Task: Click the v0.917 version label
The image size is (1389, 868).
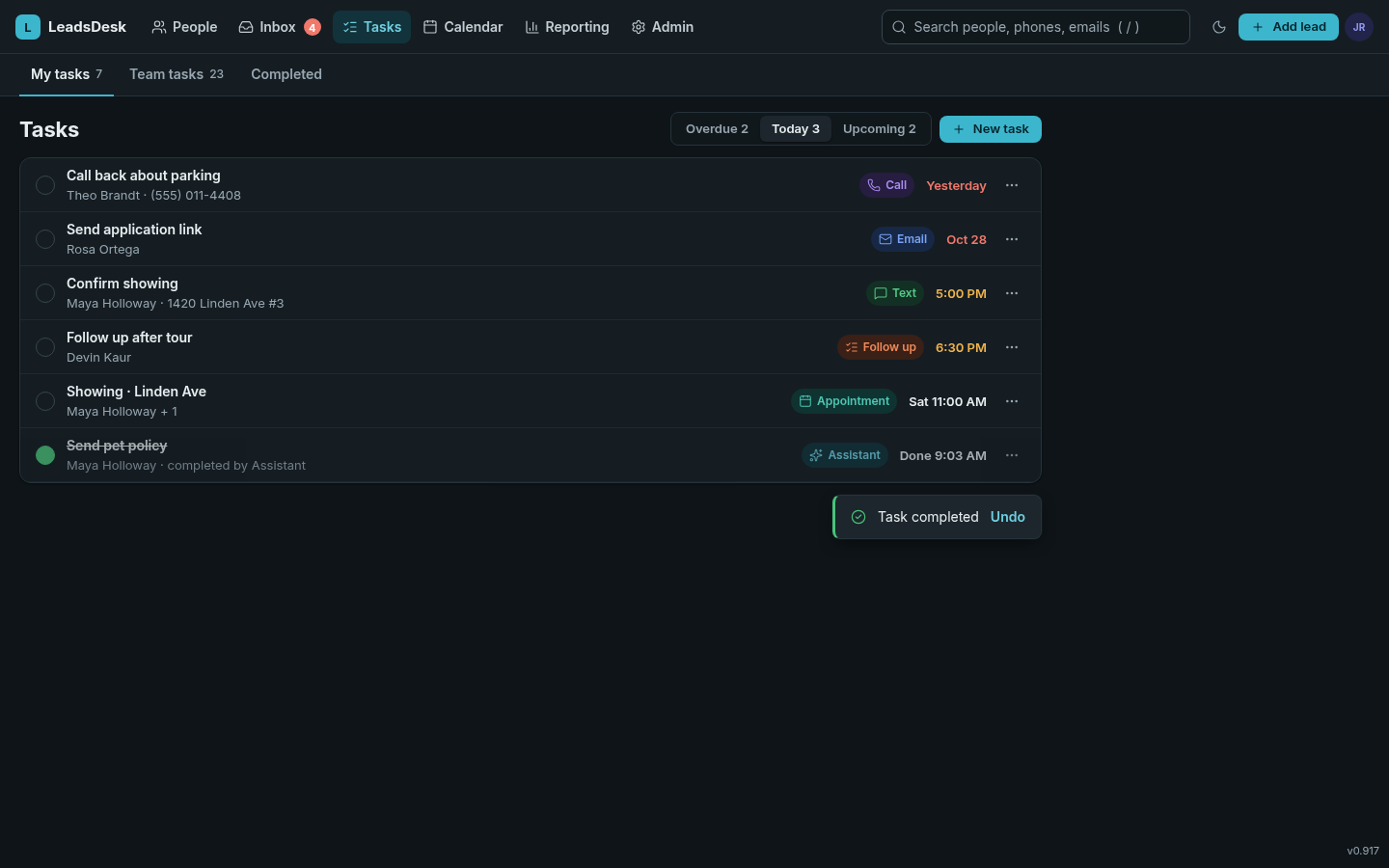Action: tap(1363, 851)
